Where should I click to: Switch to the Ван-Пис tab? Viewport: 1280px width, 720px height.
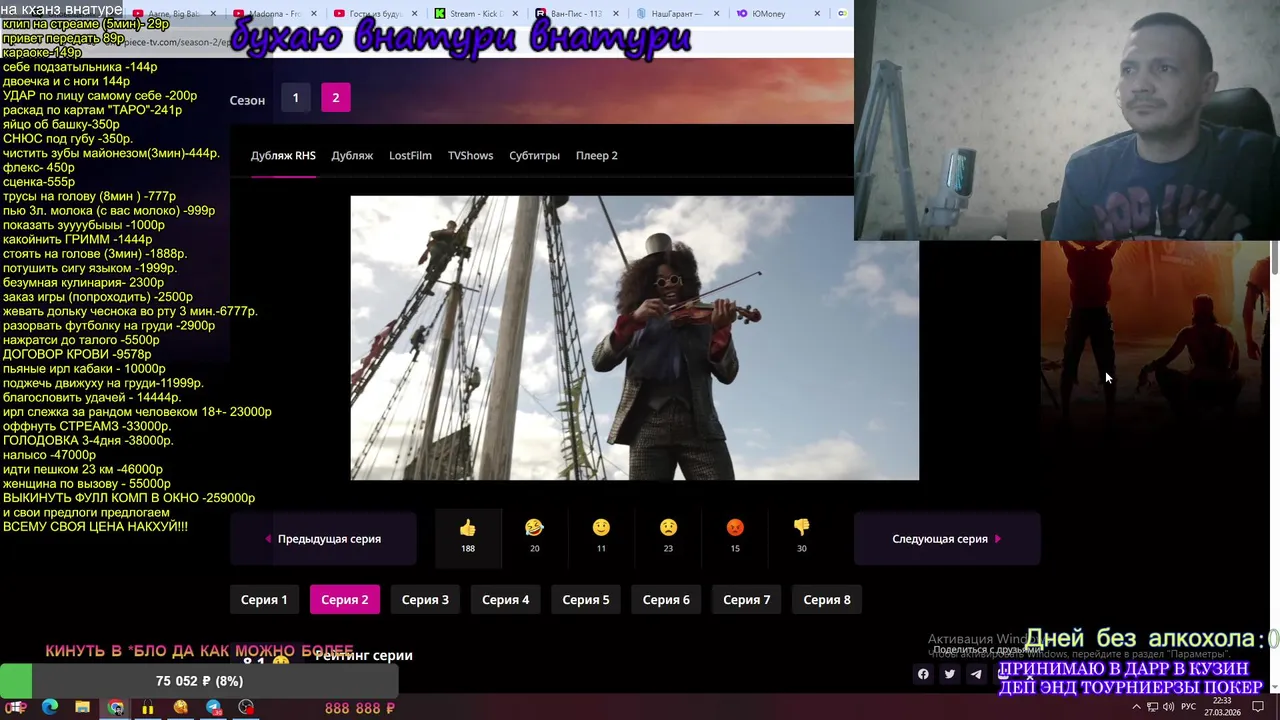coord(575,14)
